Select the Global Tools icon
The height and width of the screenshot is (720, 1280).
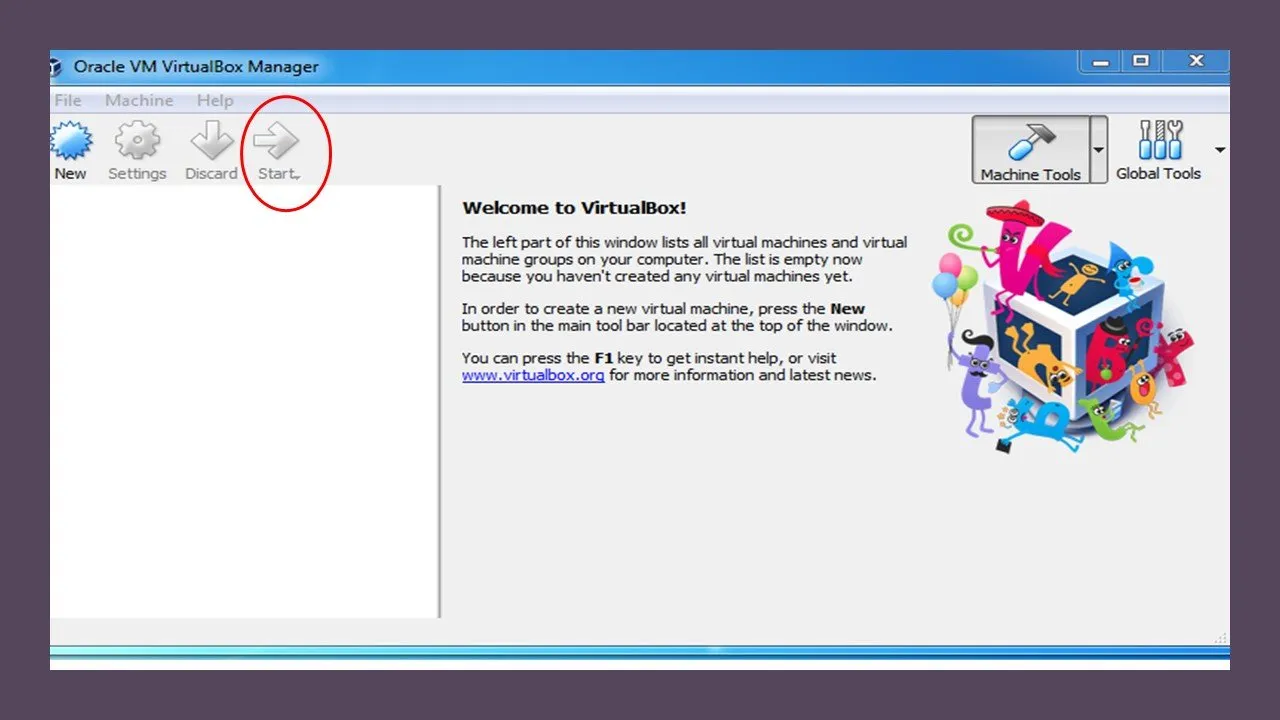point(1160,141)
